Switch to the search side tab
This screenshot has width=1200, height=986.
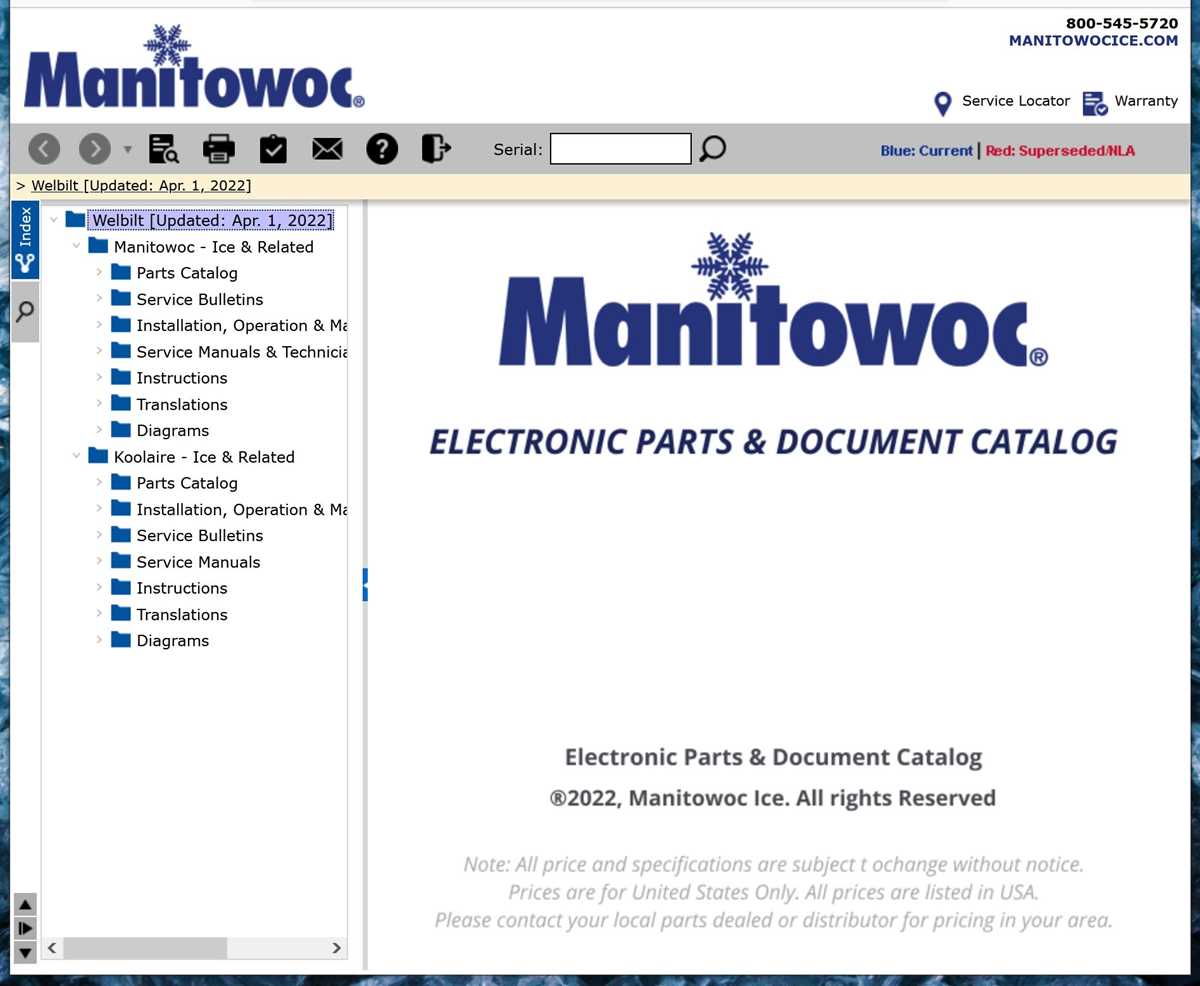click(x=25, y=312)
